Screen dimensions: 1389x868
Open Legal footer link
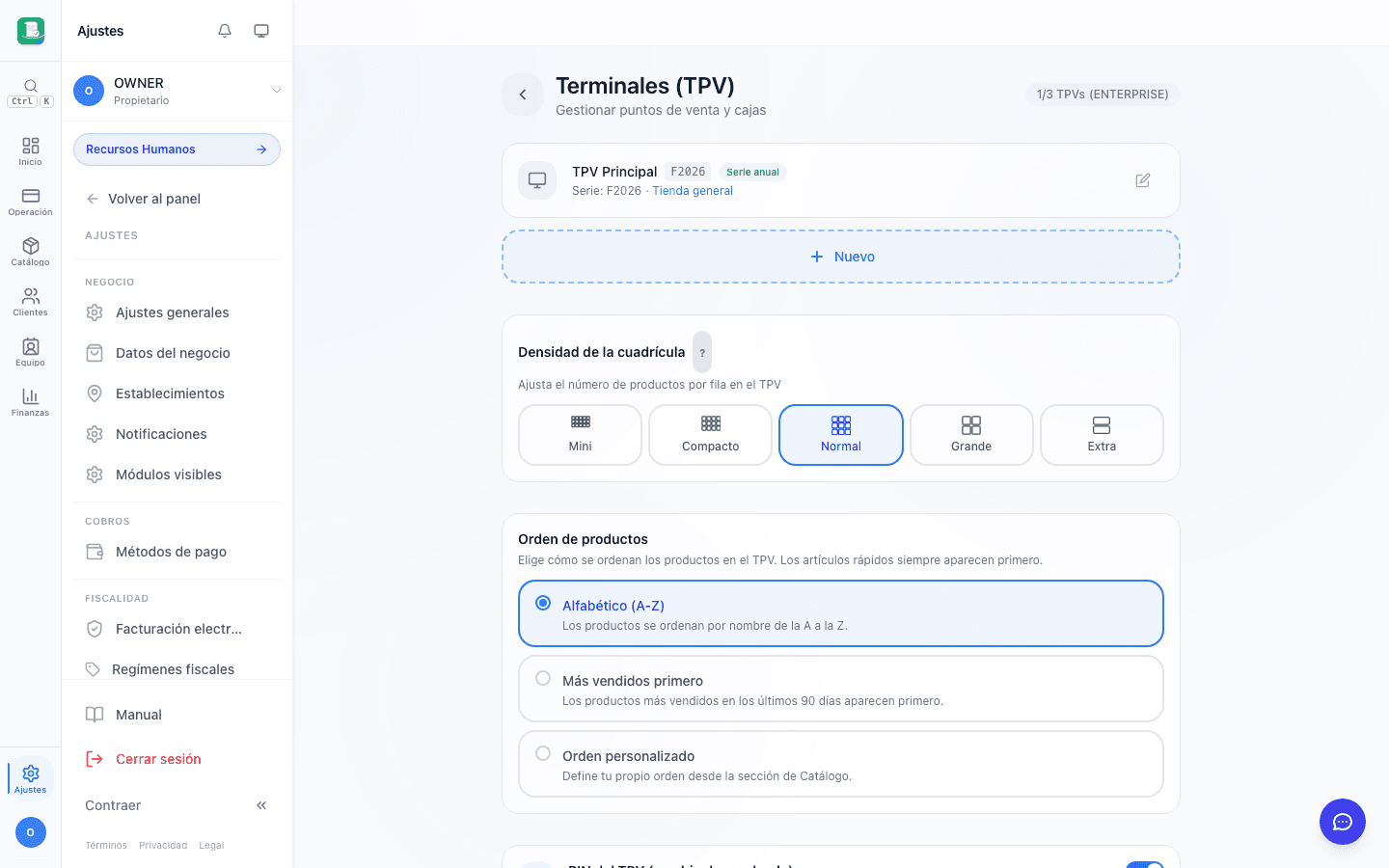click(211, 846)
